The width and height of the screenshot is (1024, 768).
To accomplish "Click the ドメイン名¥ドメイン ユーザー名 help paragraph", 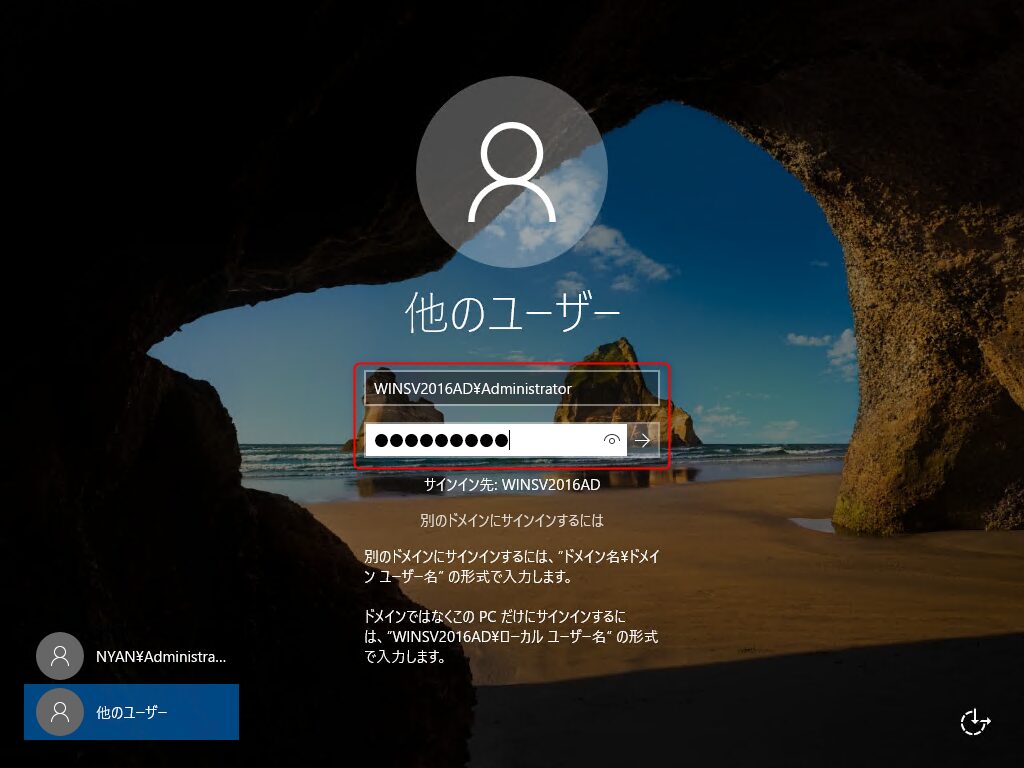I will [511, 566].
